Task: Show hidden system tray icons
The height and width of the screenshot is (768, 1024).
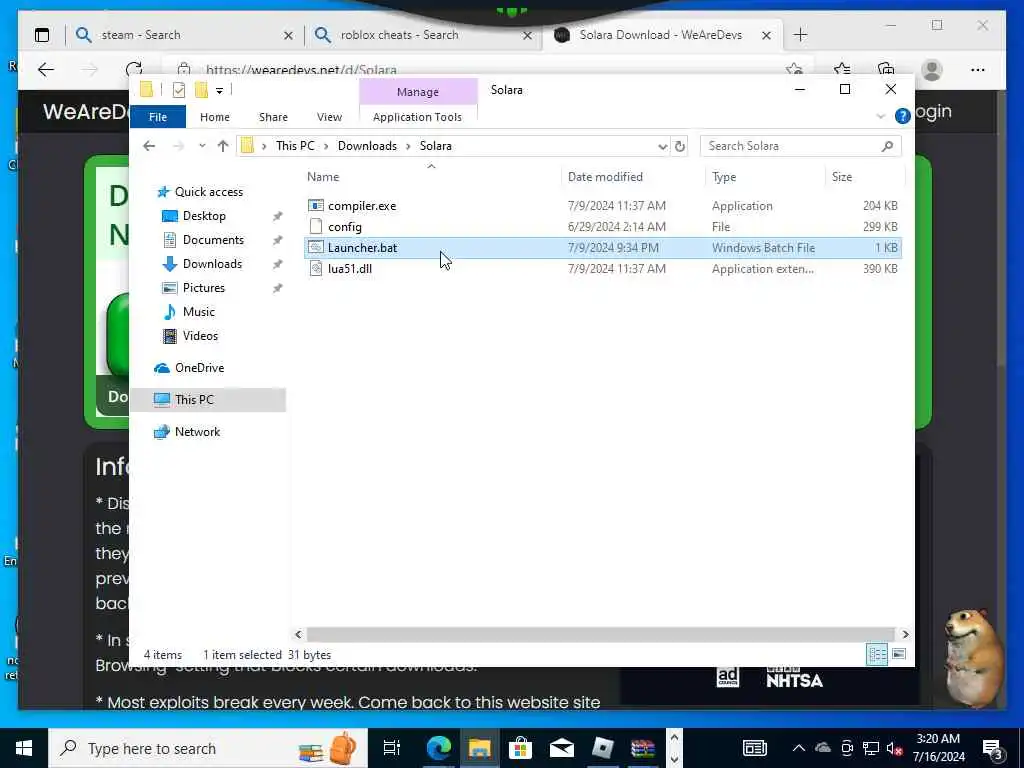Action: click(x=799, y=748)
